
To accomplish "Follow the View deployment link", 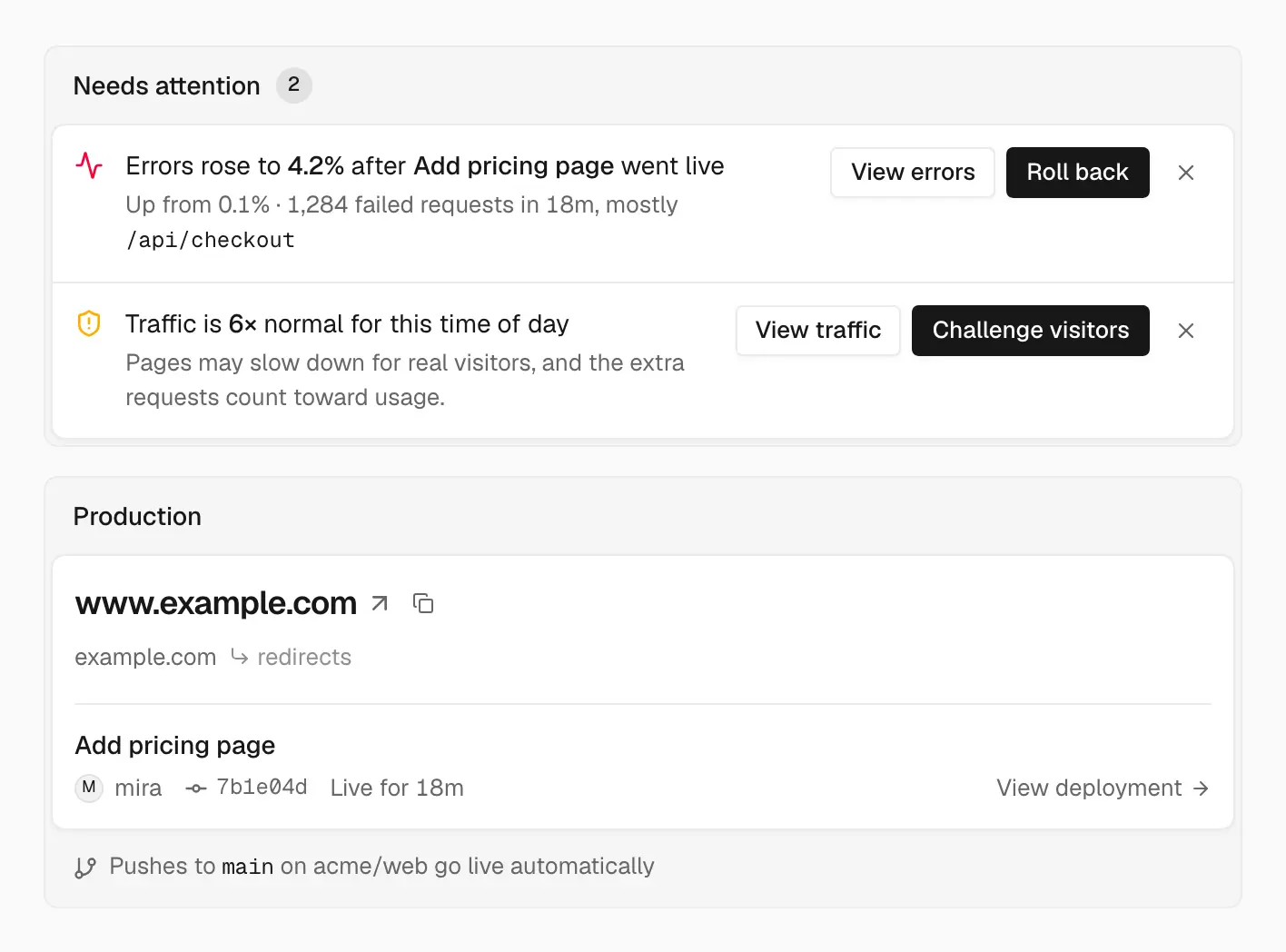I will pos(1103,788).
